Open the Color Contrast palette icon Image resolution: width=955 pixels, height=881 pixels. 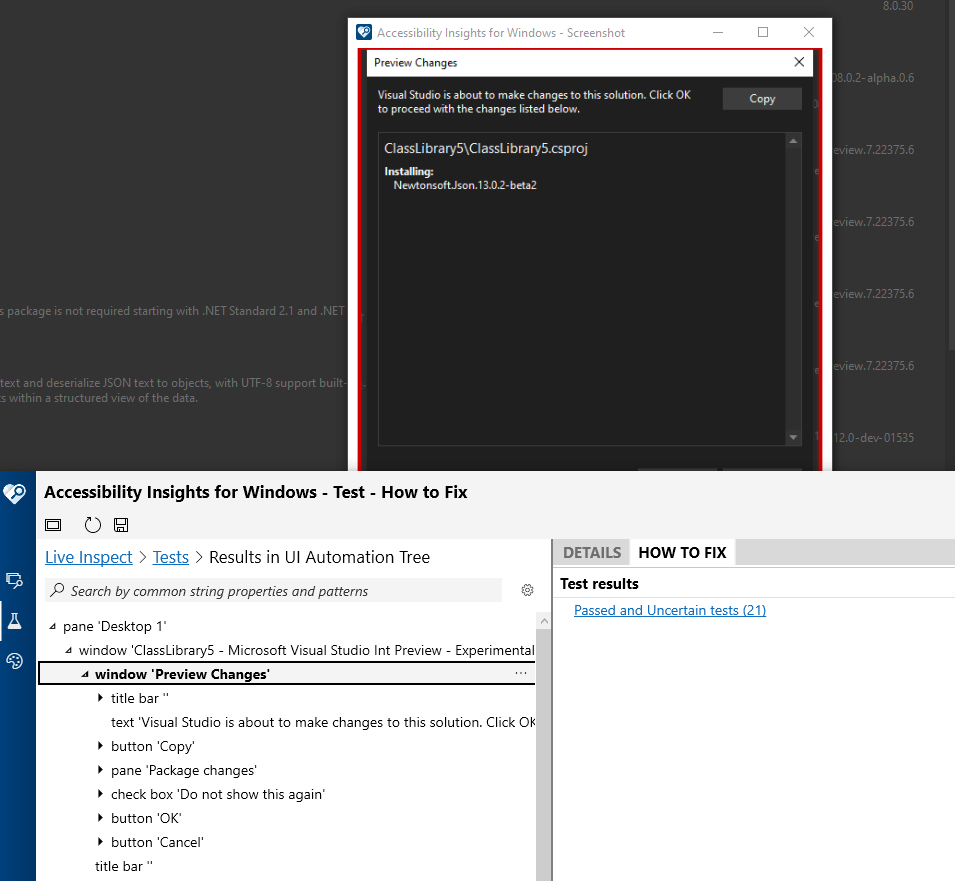[15, 661]
